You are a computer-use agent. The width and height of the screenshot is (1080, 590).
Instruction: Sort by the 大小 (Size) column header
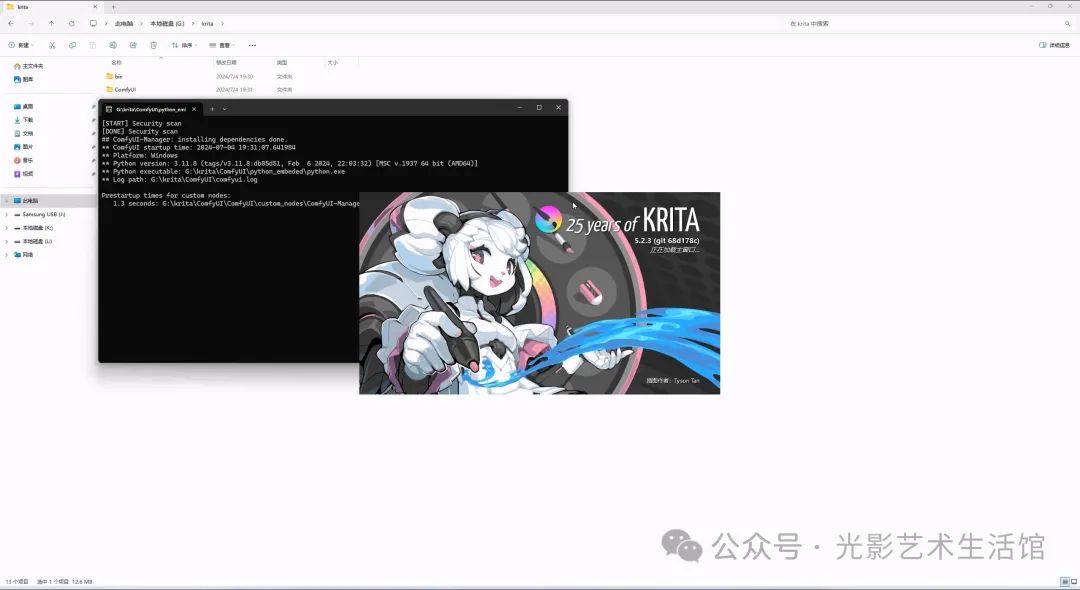(333, 63)
